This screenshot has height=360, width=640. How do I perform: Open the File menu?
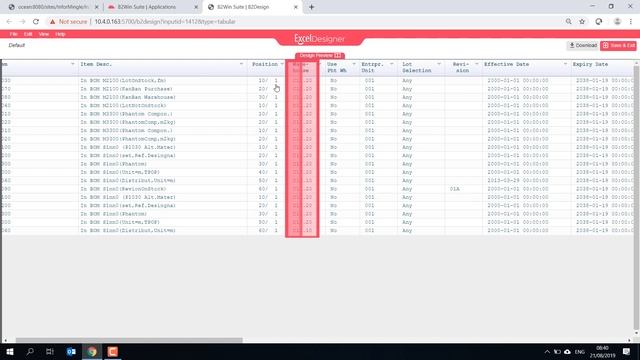coord(13,34)
